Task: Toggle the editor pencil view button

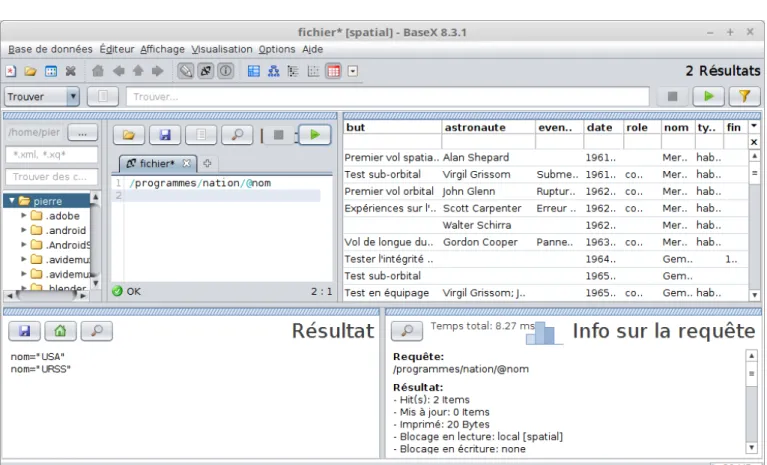Action: tap(185, 71)
